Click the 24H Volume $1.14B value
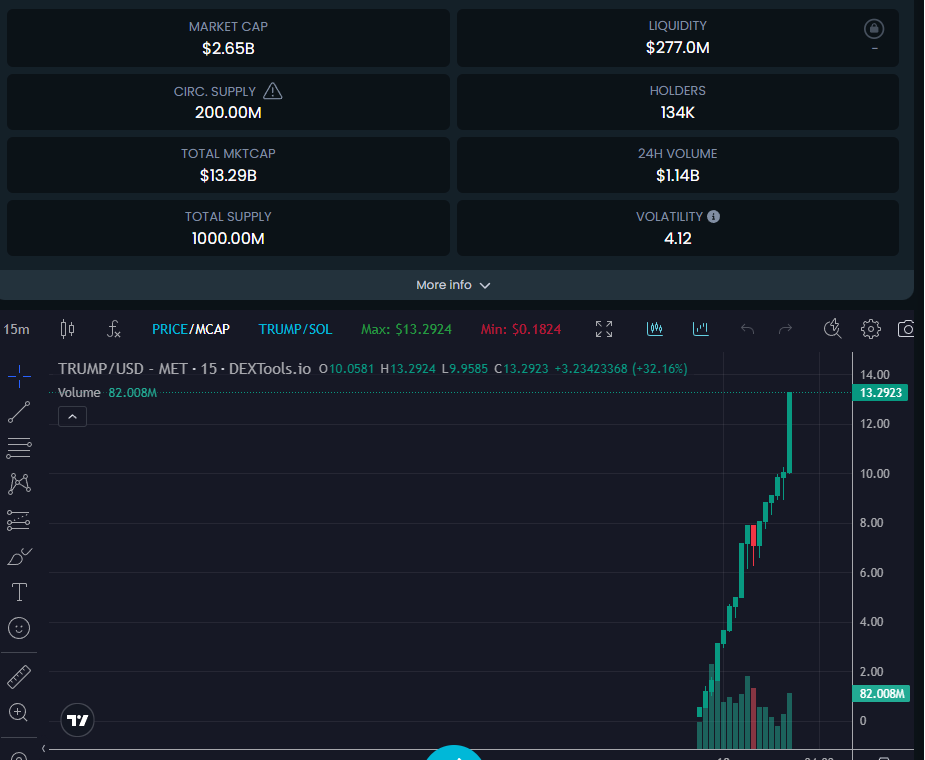Viewport: 925px width, 760px height. (x=678, y=175)
